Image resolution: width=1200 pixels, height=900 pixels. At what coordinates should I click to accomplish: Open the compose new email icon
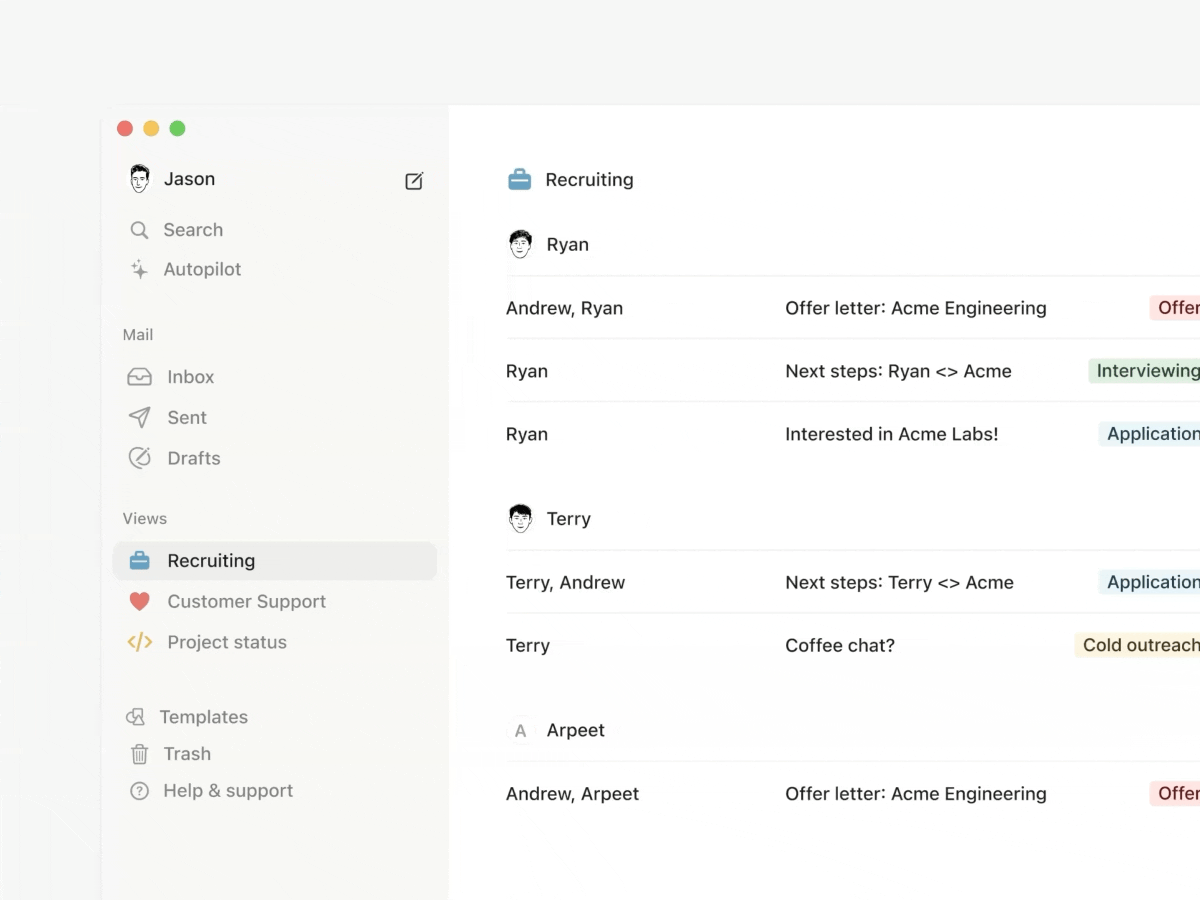click(413, 181)
